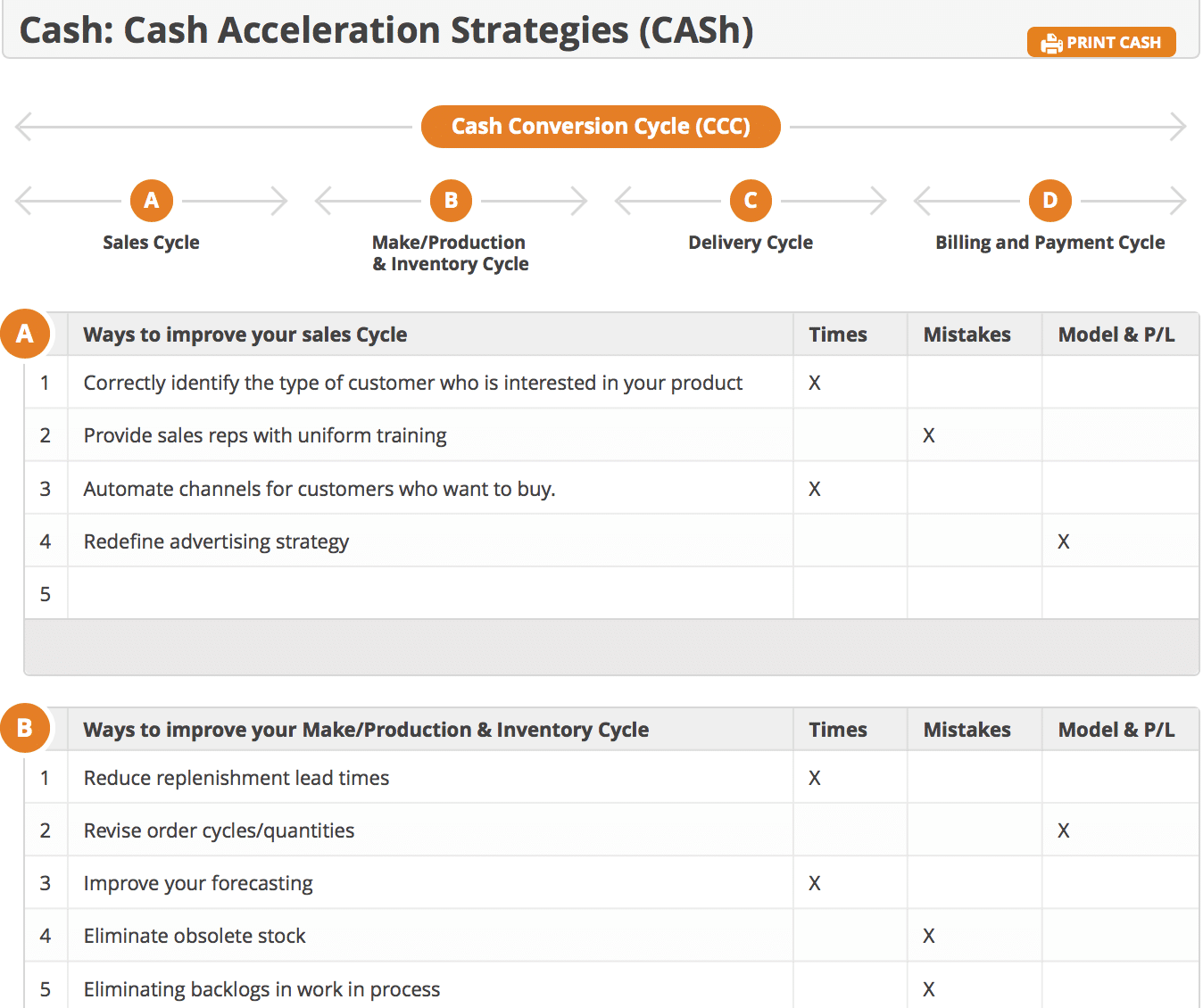The height and width of the screenshot is (1008, 1203).
Task: Click the Sales Cycle label
Action: click(151, 243)
